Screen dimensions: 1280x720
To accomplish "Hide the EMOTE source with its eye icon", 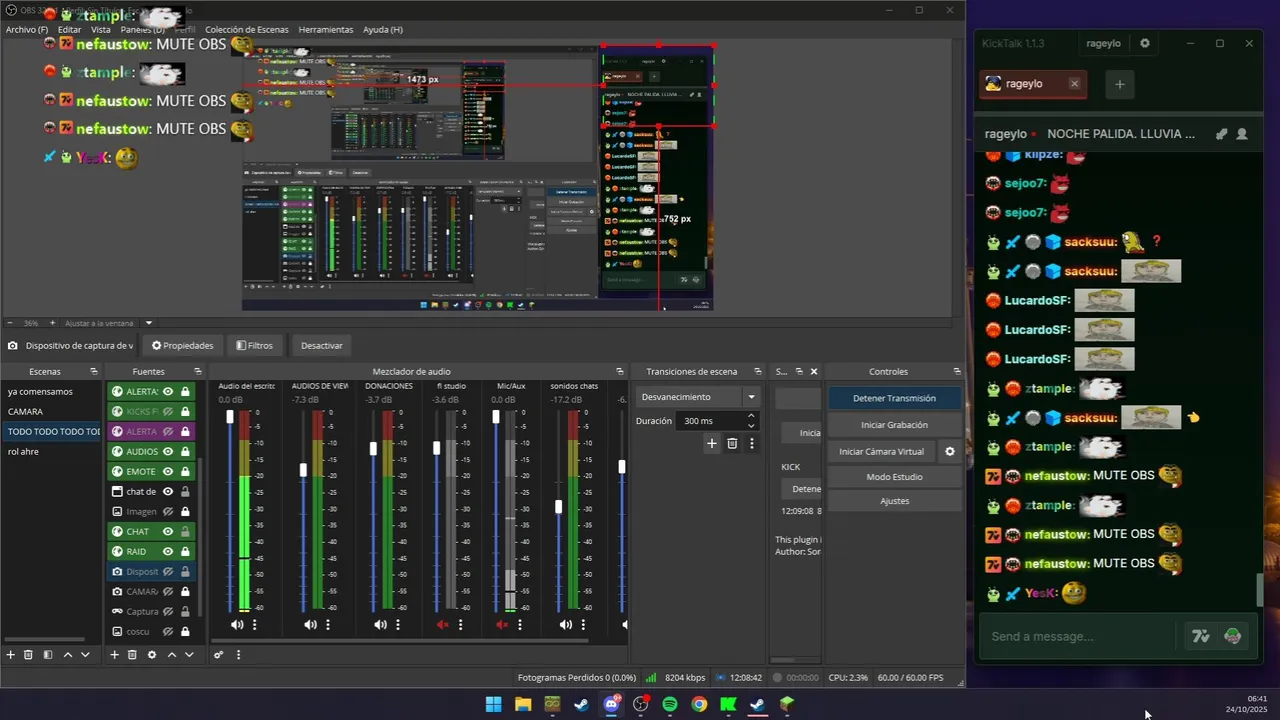I will [168, 472].
